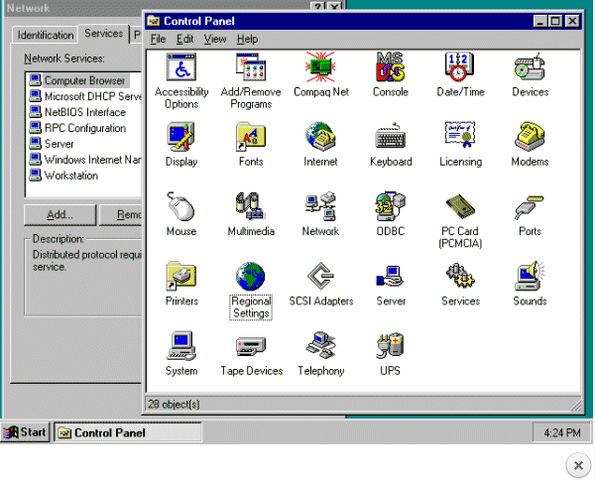The image size is (595, 480).
Task: Select NetBIOS Interface service
Action: [x=77, y=112]
